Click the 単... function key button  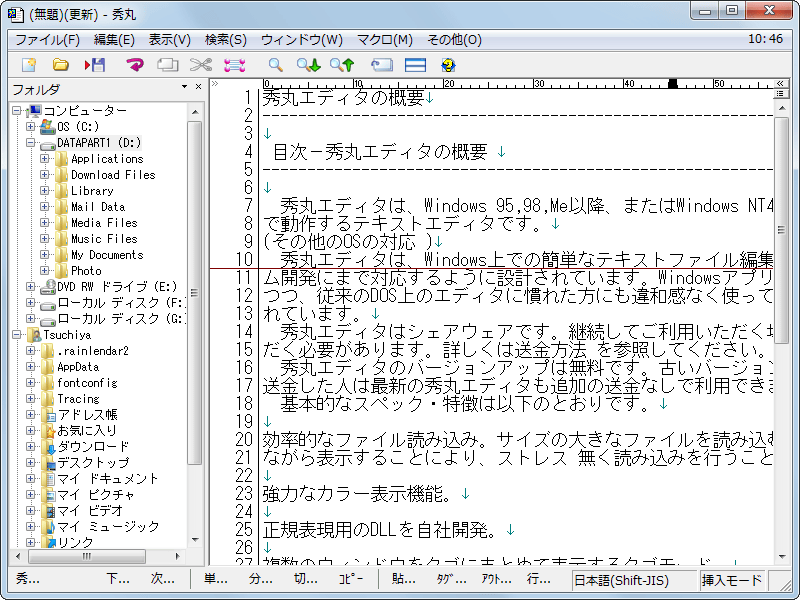215,579
